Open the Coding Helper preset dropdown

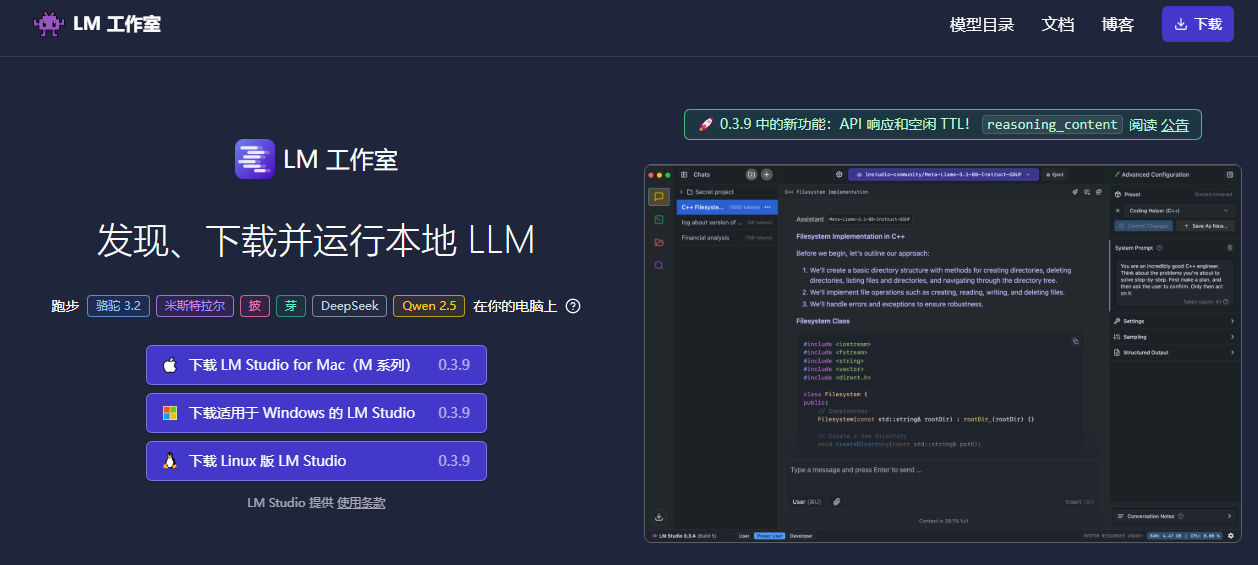coord(1173,211)
